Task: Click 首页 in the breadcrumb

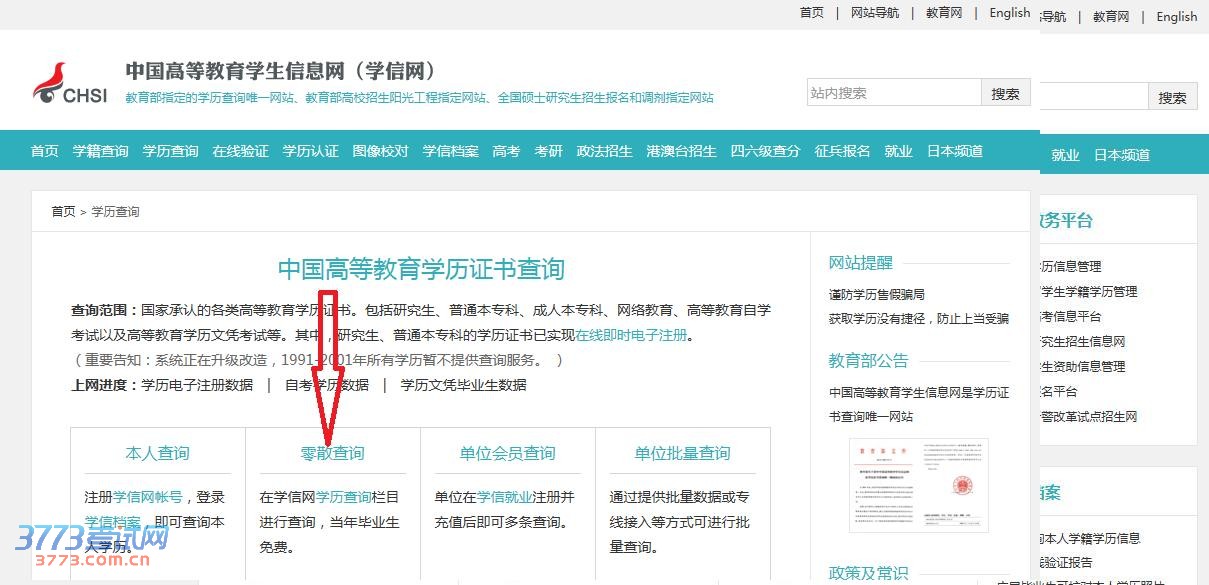Action: [63, 212]
